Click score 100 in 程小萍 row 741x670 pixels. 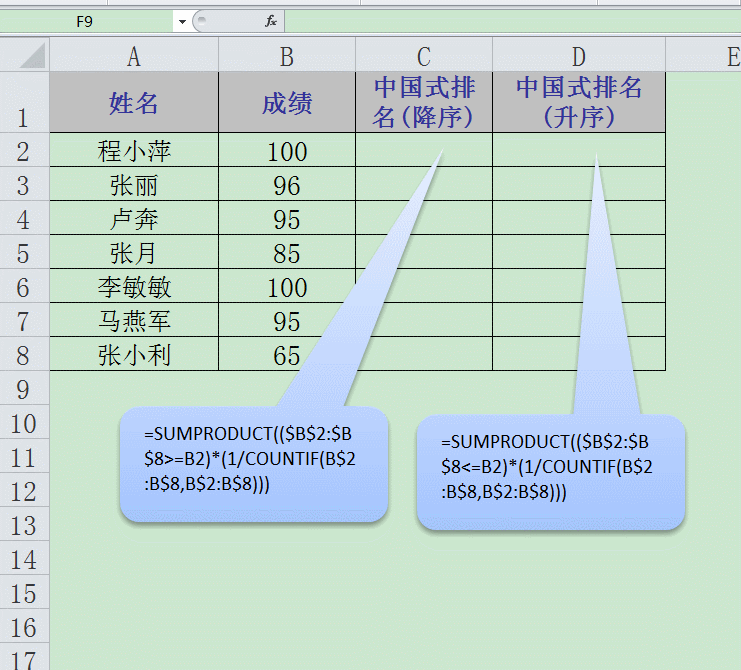coord(287,150)
